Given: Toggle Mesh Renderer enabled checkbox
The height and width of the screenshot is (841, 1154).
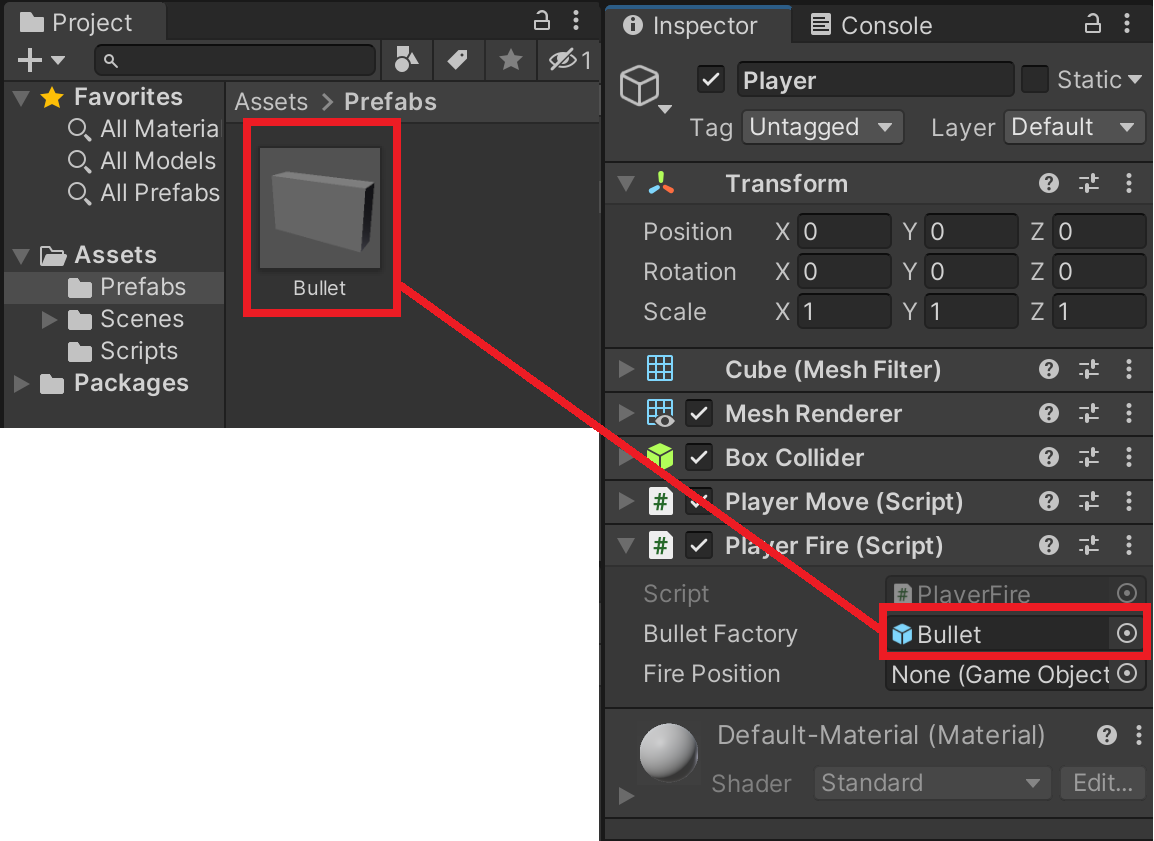Looking at the screenshot, I should (699, 414).
